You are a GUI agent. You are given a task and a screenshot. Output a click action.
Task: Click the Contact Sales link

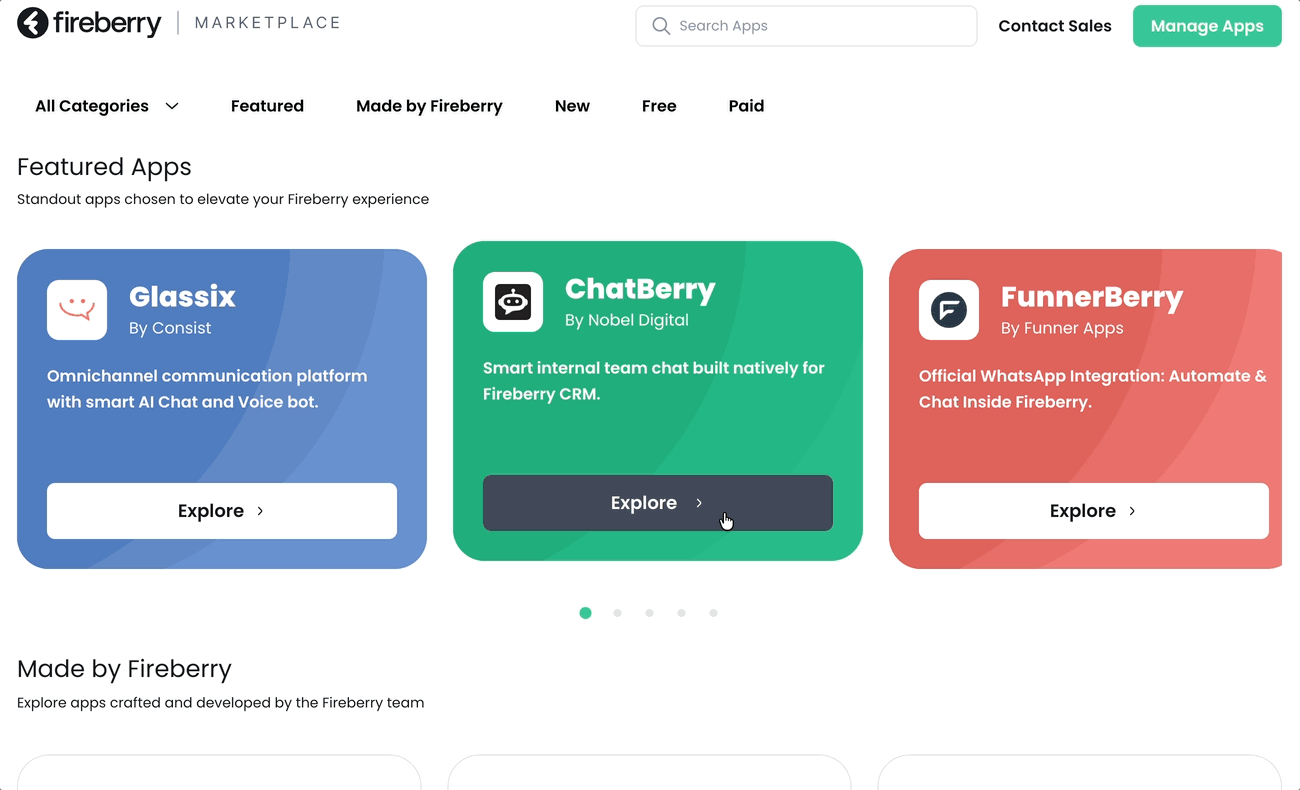(x=1055, y=26)
